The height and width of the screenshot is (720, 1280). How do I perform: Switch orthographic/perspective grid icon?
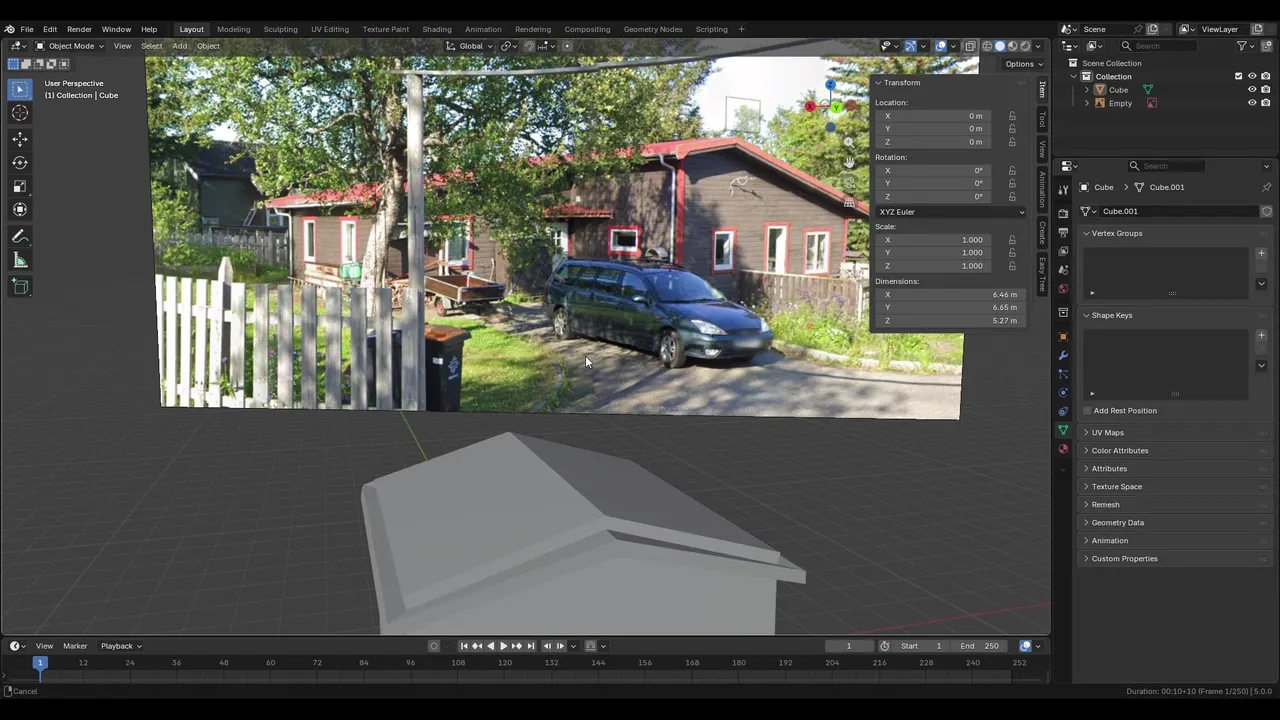(x=849, y=202)
